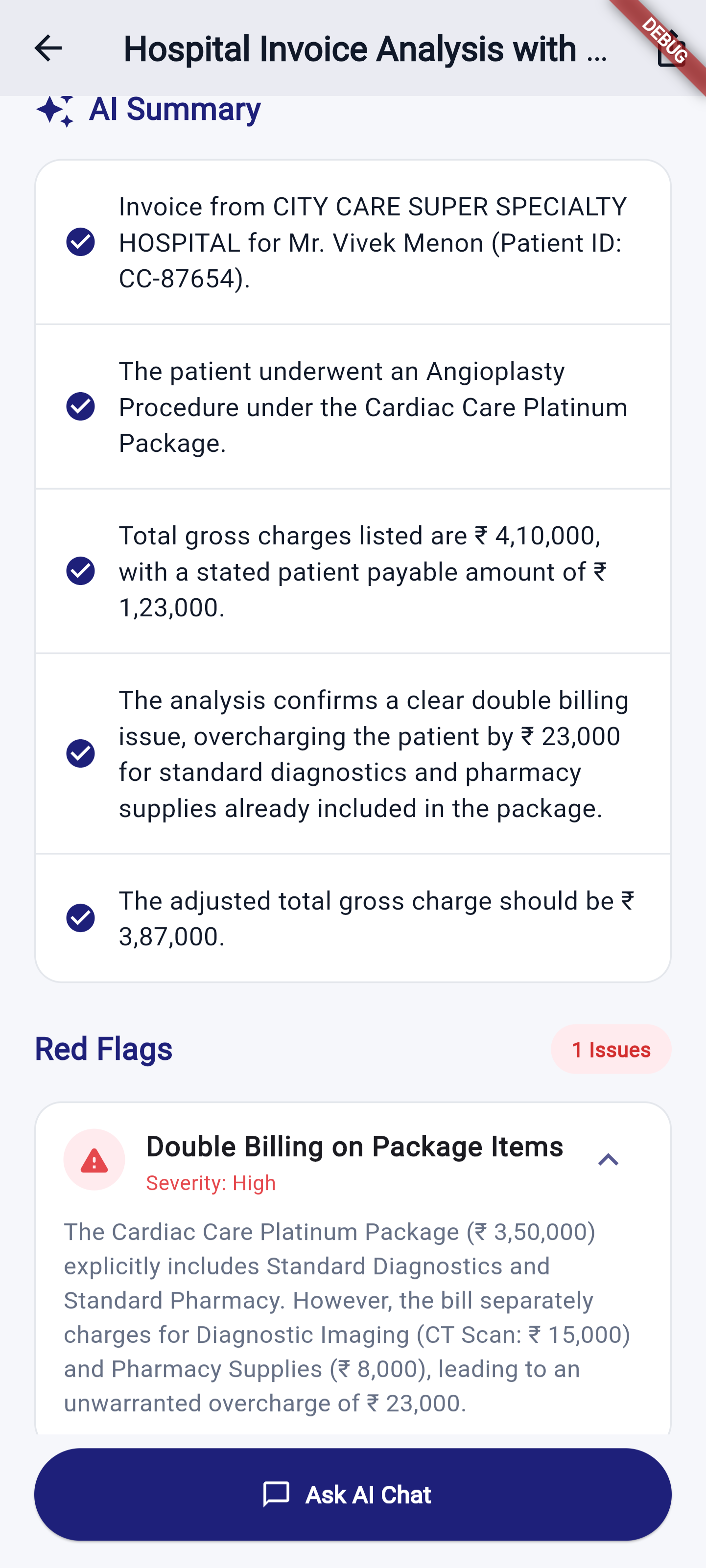The image size is (706, 1568).
Task: Click the Cardiac Care Platinum Package description text
Action: pos(347,1317)
